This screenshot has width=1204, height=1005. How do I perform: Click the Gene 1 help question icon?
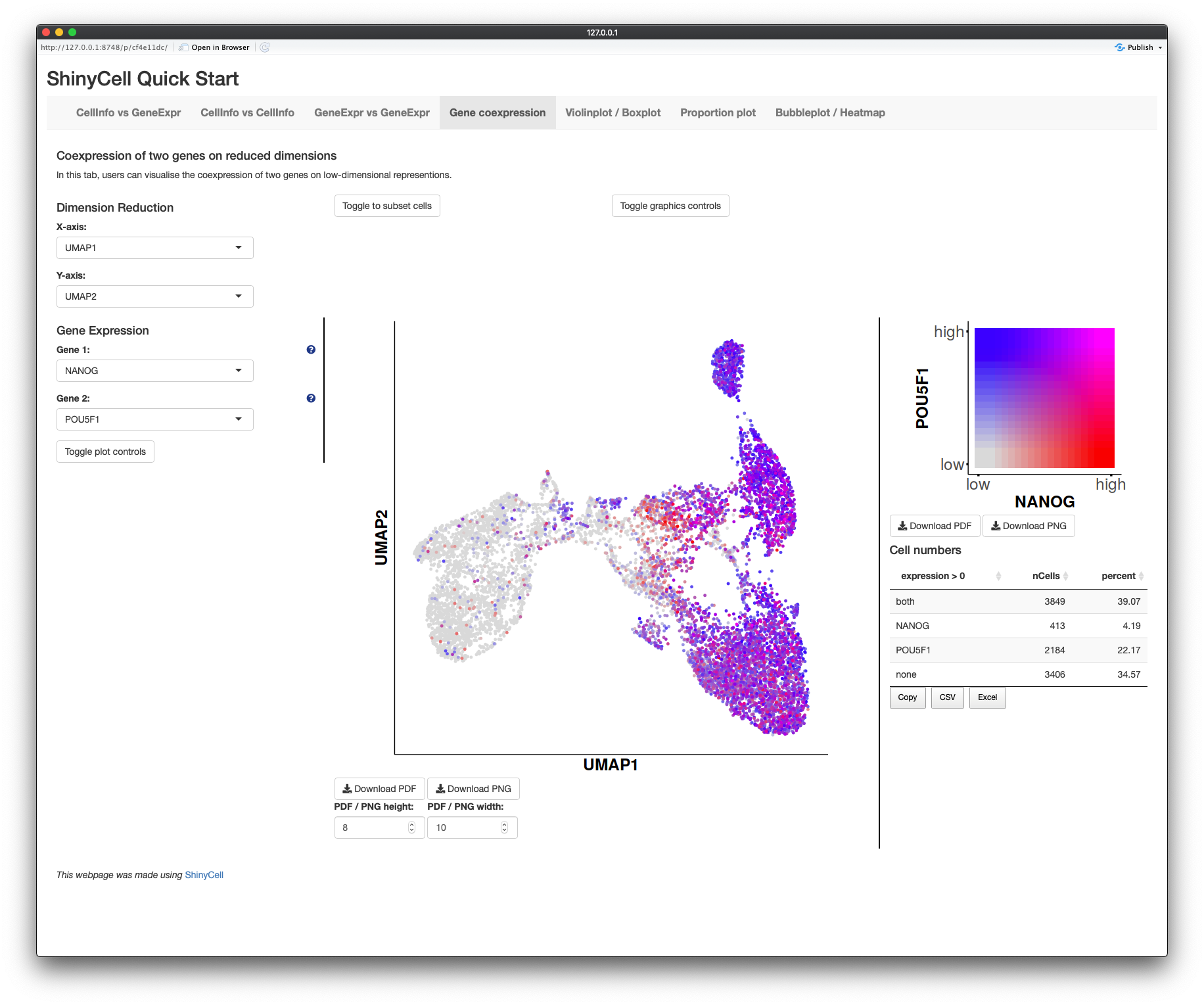click(x=311, y=350)
